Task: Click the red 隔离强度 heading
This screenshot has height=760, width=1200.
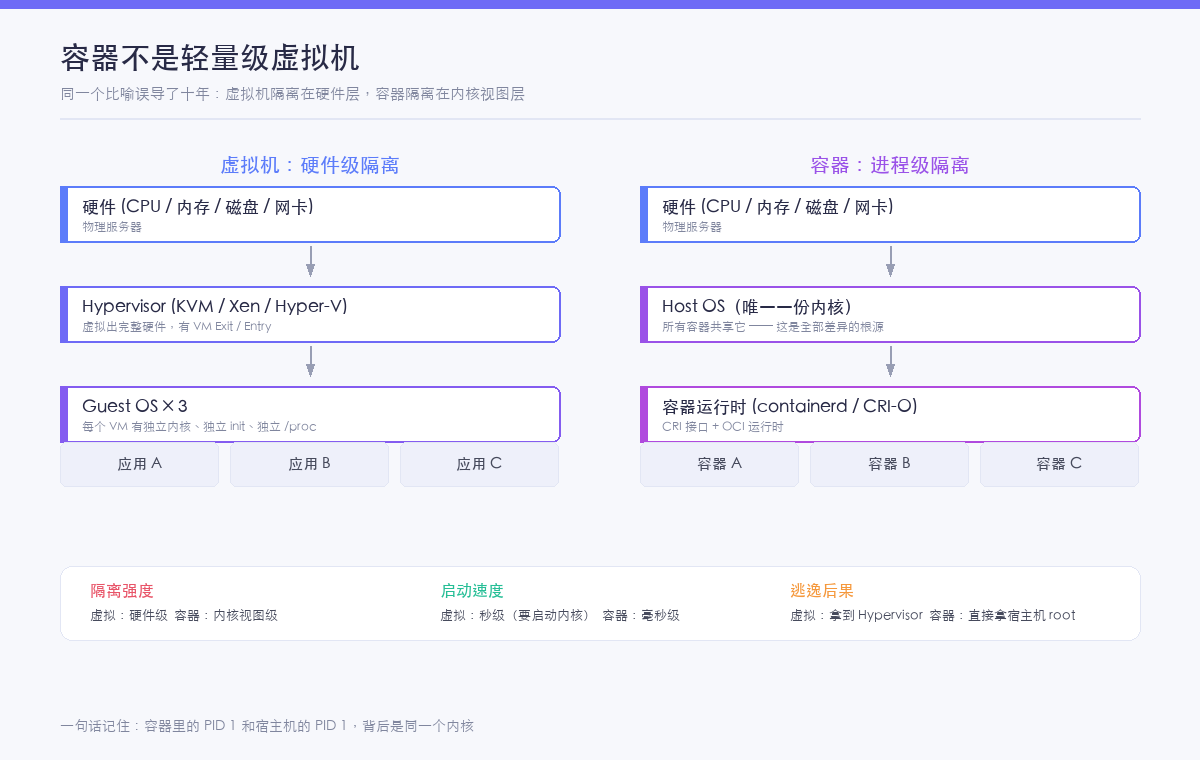Action: click(x=122, y=591)
